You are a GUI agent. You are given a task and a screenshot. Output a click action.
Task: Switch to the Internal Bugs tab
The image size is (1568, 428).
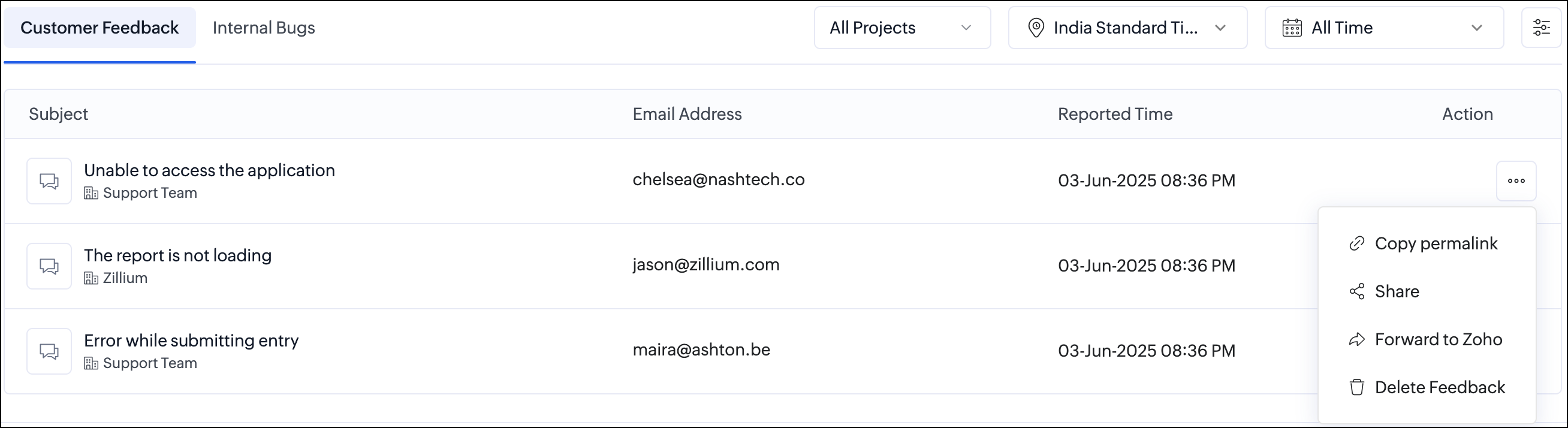click(x=264, y=28)
